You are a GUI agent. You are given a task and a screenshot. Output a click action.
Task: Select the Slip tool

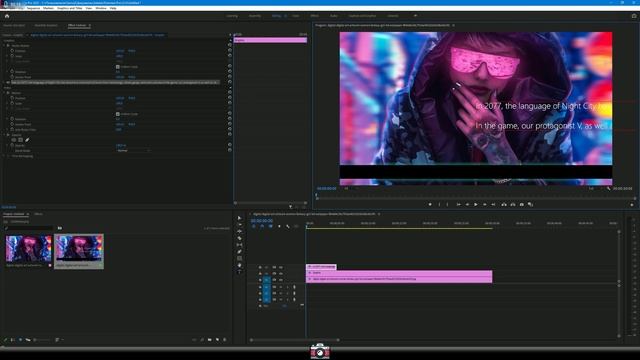(x=239, y=245)
